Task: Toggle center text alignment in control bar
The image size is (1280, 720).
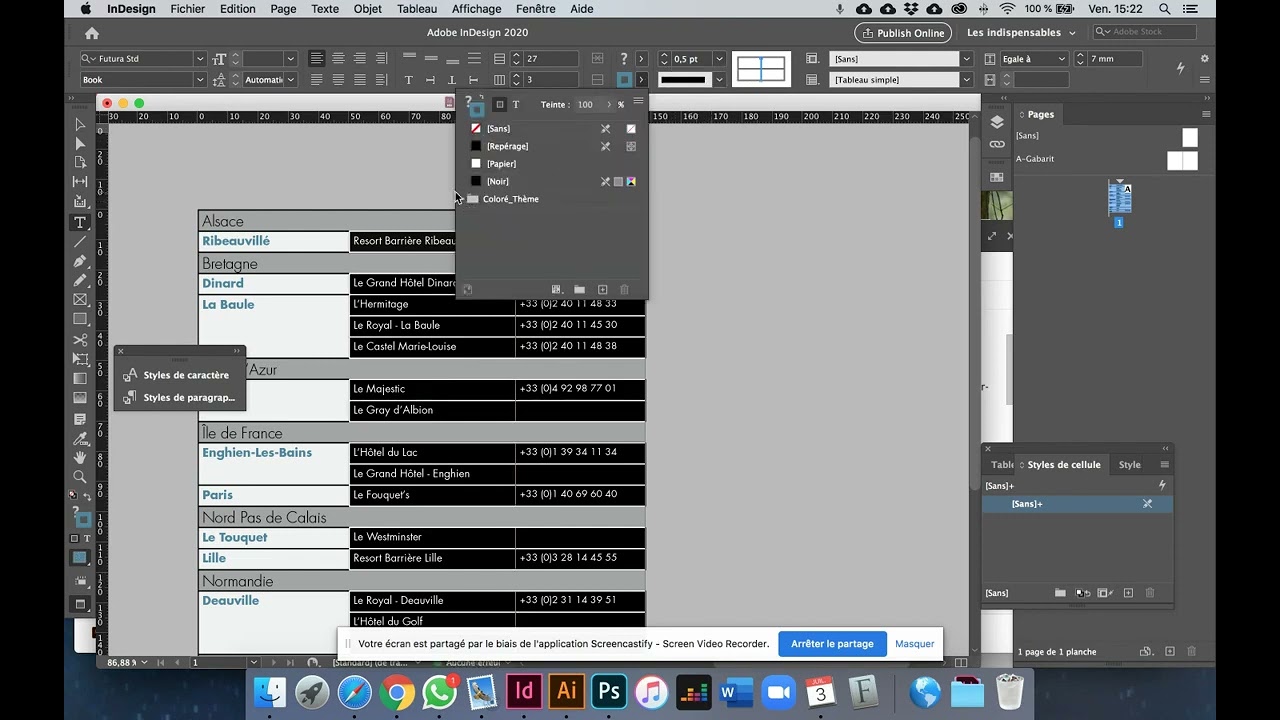Action: tap(338, 58)
